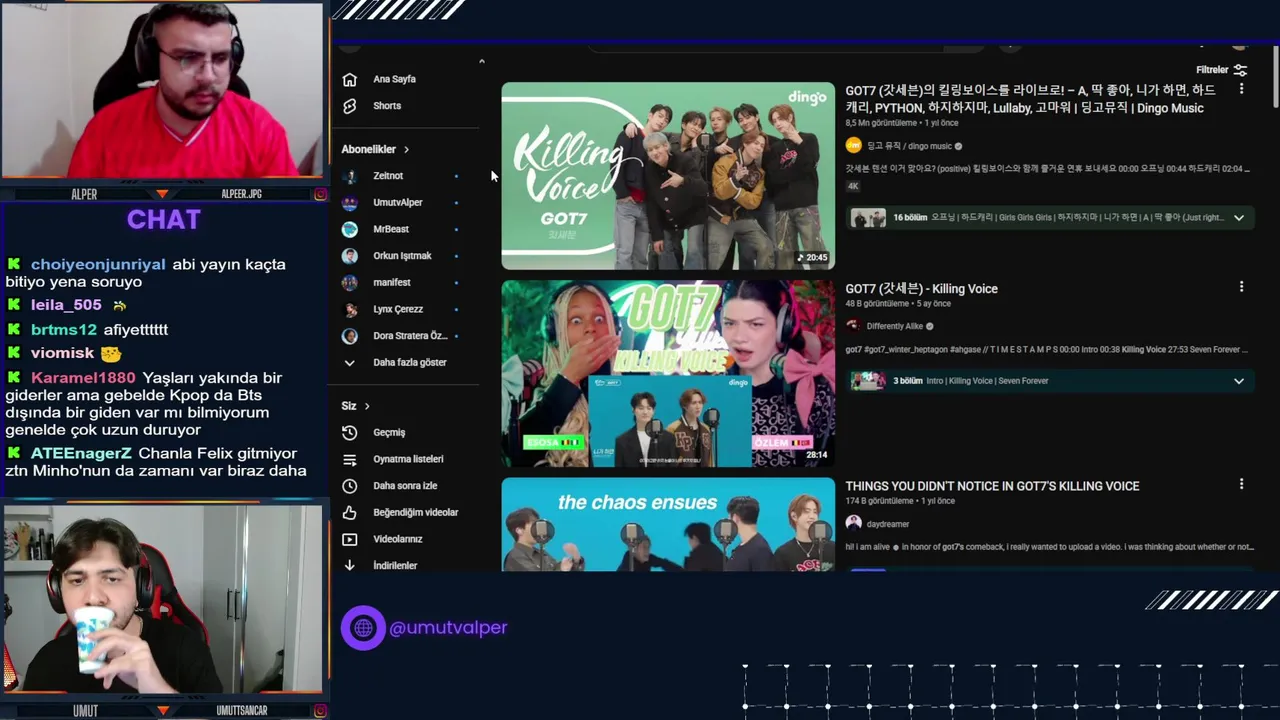
Task: Select Geçmiş menu item
Action: (x=389, y=433)
